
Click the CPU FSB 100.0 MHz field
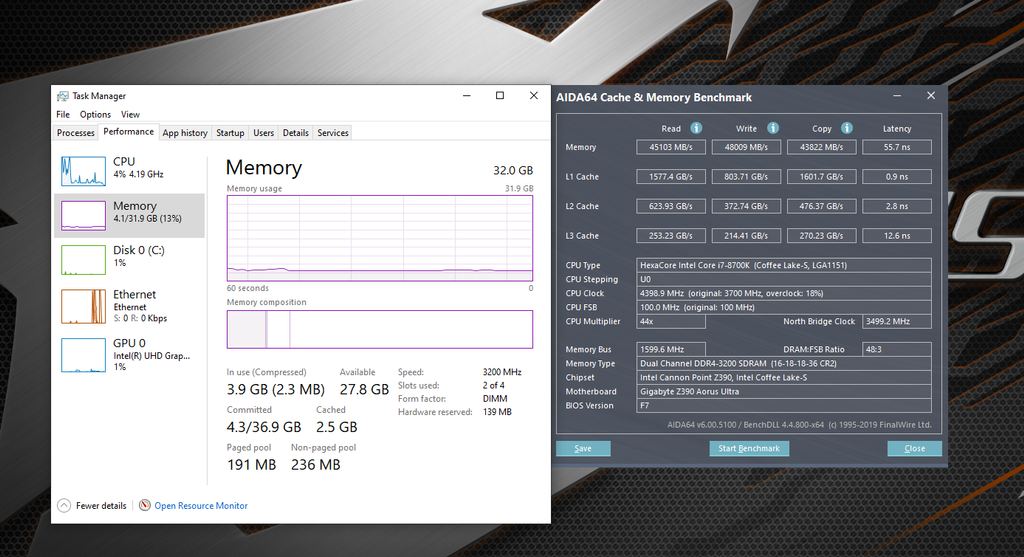[784, 308]
